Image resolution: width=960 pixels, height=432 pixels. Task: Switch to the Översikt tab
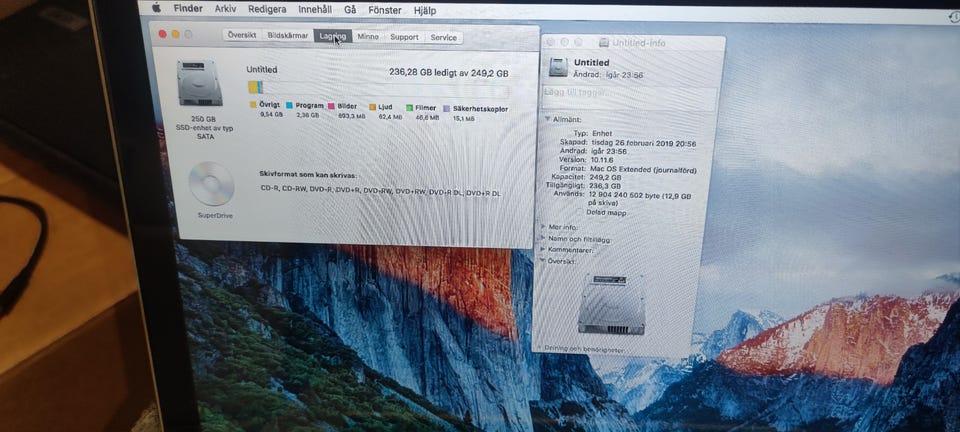[242, 35]
